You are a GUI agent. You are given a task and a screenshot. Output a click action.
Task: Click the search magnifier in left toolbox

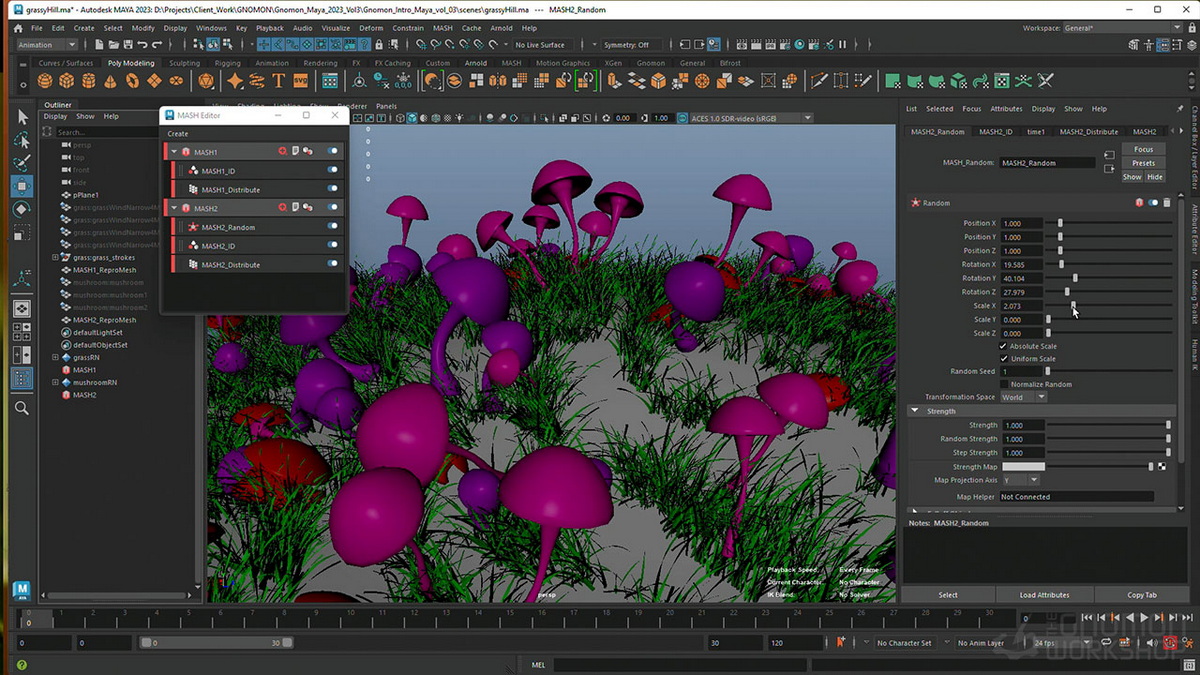click(22, 408)
